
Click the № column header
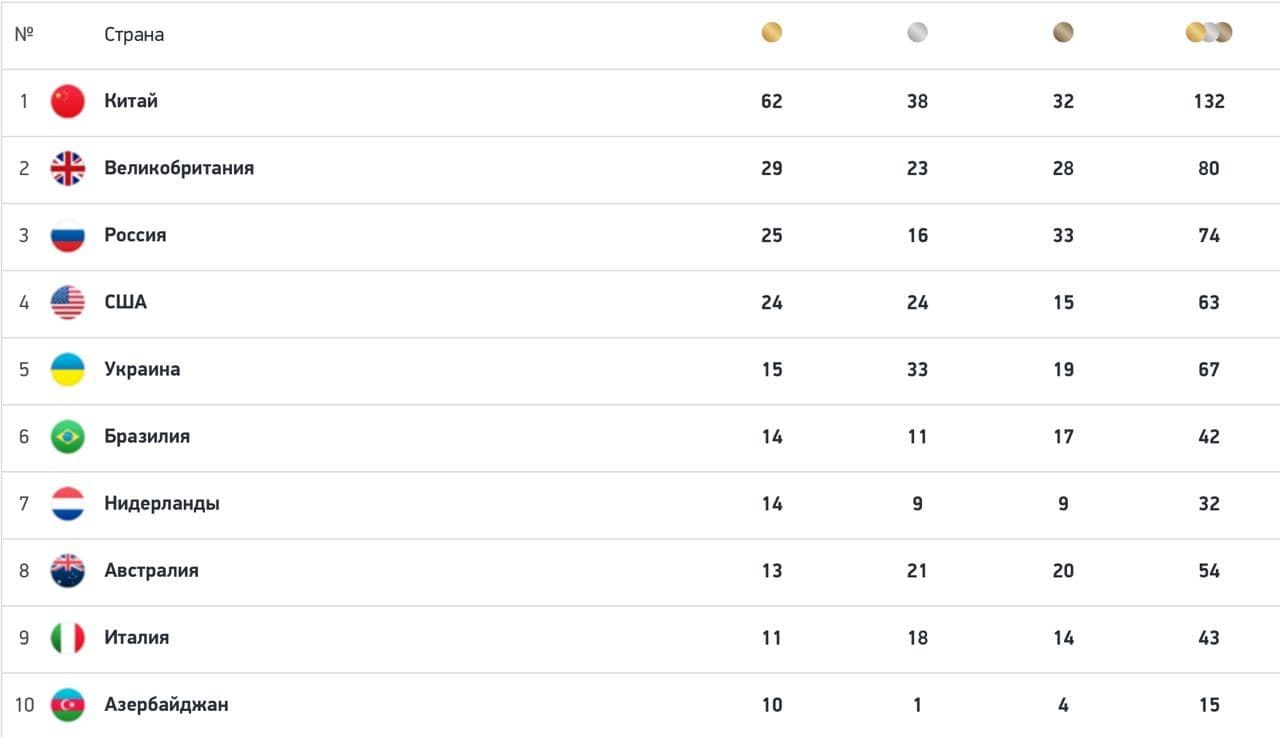24,34
